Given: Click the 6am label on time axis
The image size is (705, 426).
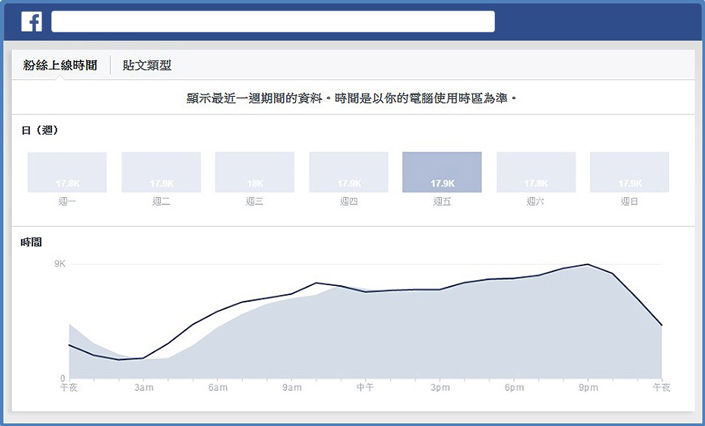Looking at the screenshot, I should coord(218,386).
